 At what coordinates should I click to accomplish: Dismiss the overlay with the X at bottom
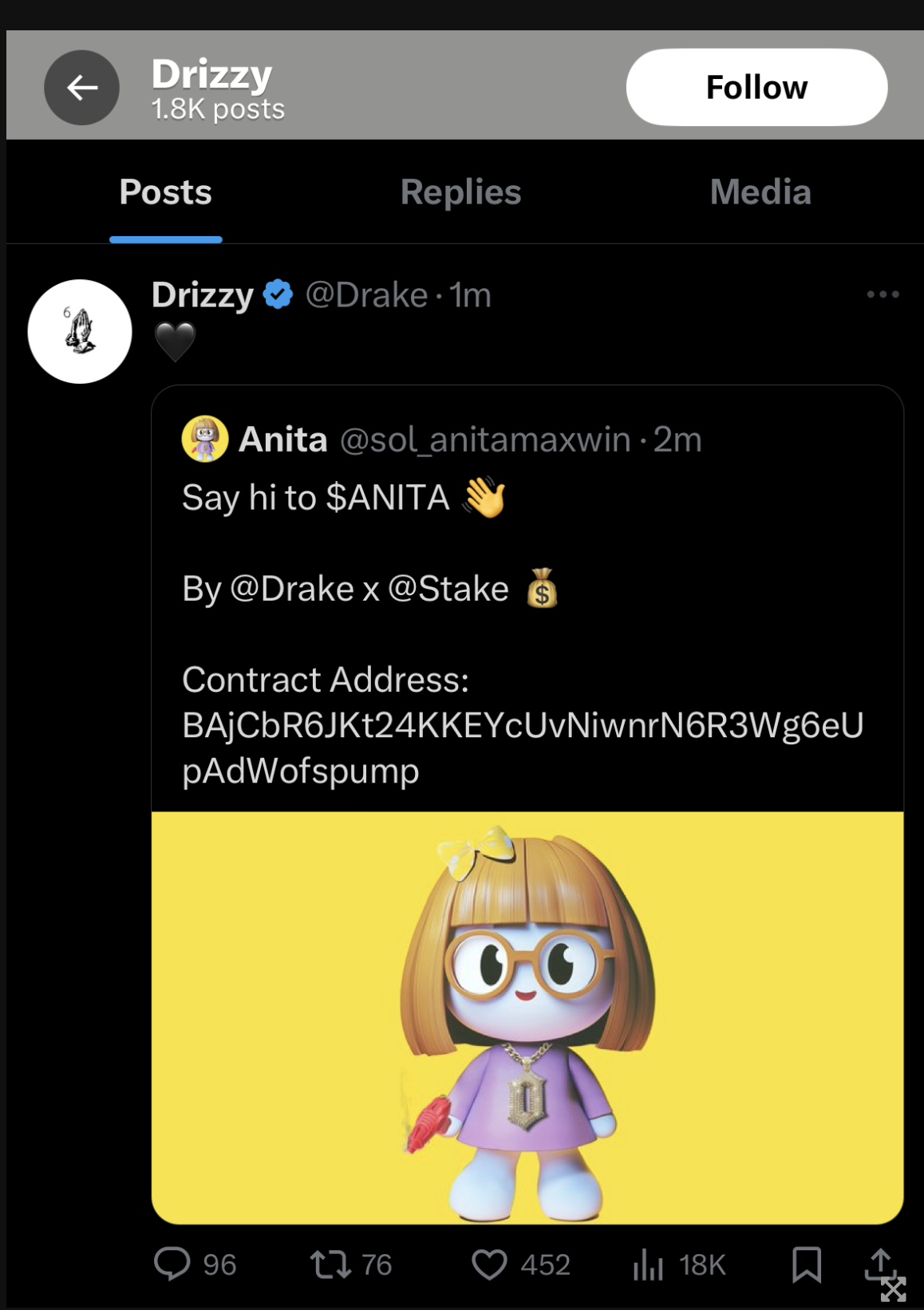point(894,1290)
